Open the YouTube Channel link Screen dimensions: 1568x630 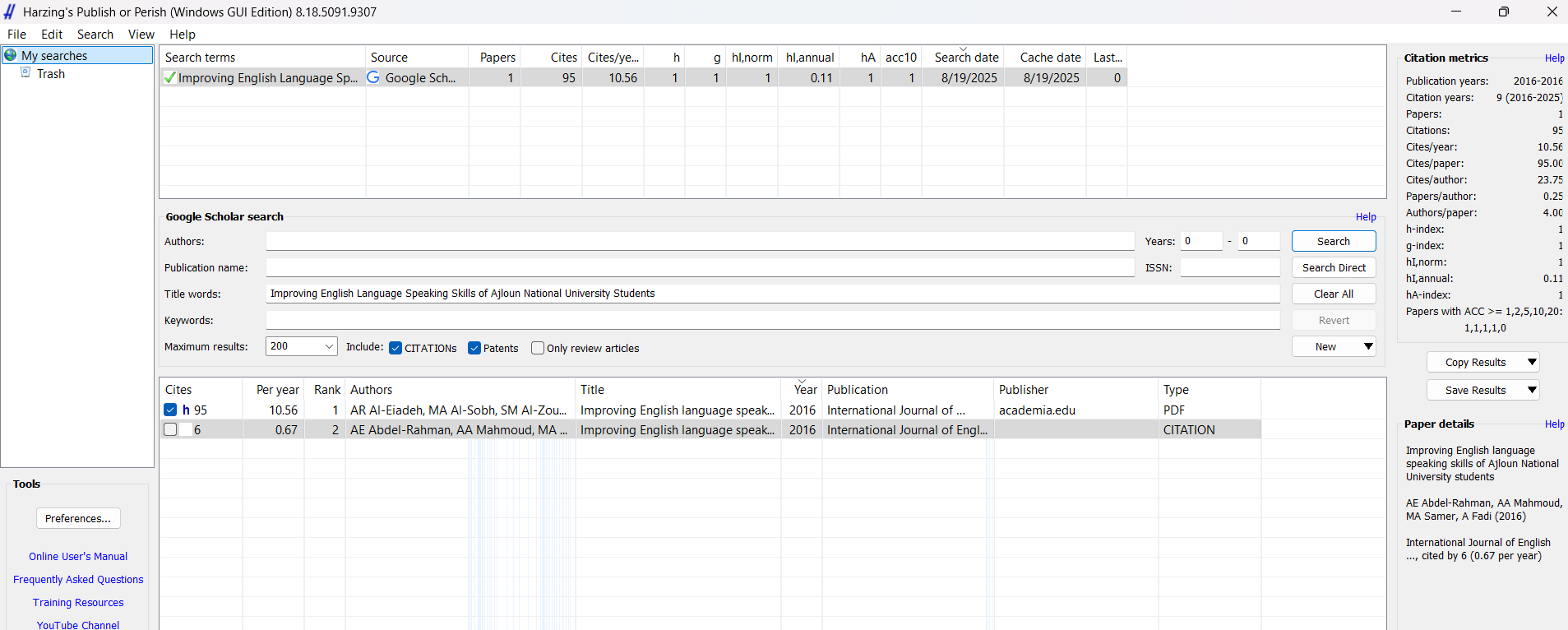(x=78, y=625)
